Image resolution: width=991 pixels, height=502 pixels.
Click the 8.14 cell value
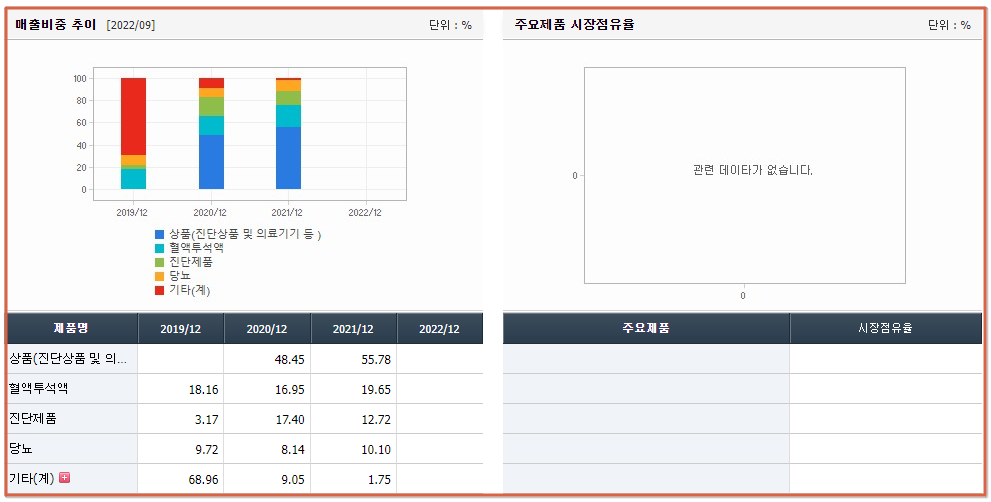293,450
